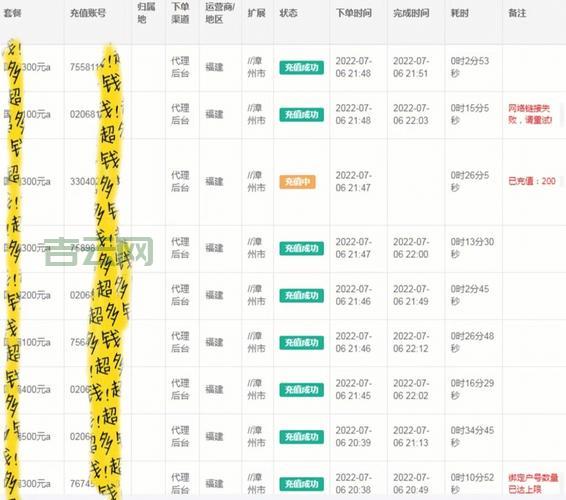Click order time in the 充值中 row

353,181
